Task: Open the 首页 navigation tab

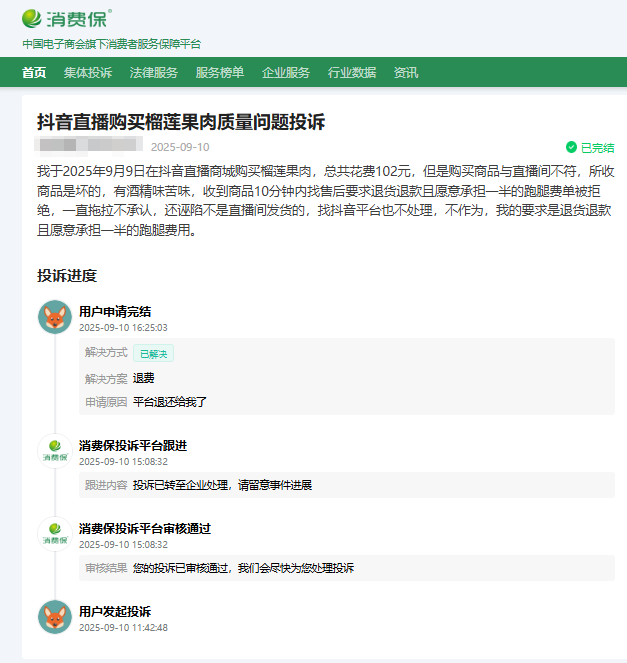Action: coord(34,73)
